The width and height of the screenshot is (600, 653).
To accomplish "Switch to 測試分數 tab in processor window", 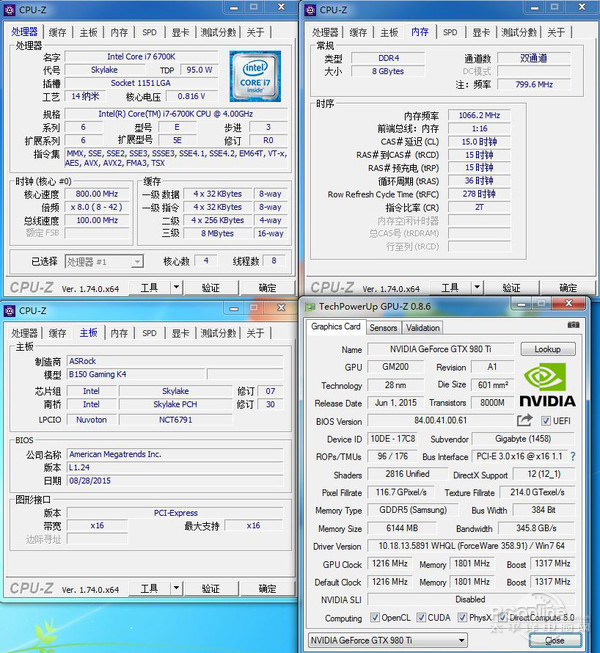I will tap(218, 32).
